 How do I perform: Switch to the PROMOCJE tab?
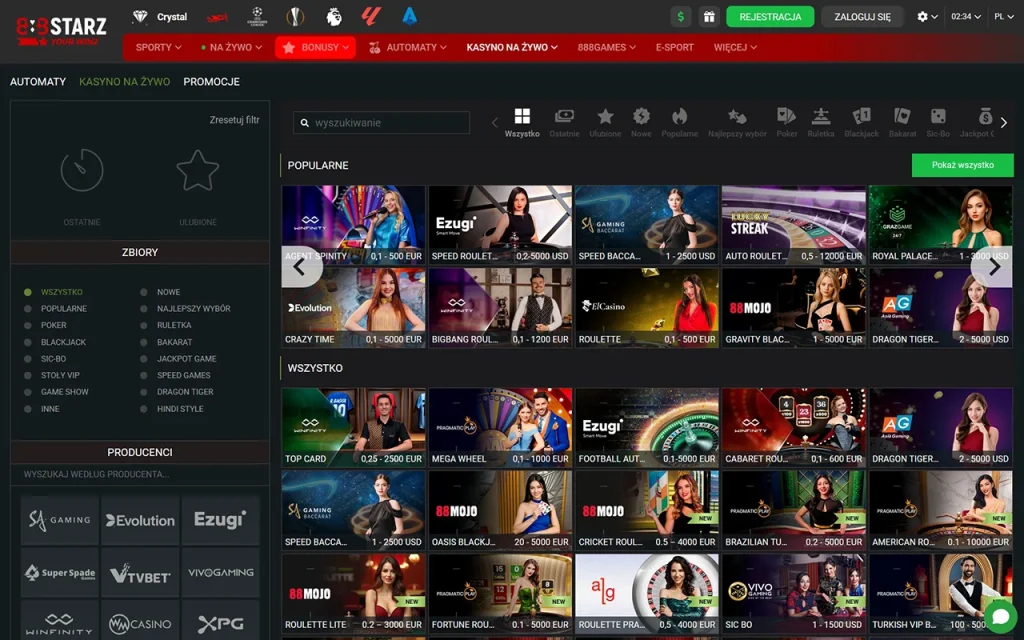[x=212, y=82]
